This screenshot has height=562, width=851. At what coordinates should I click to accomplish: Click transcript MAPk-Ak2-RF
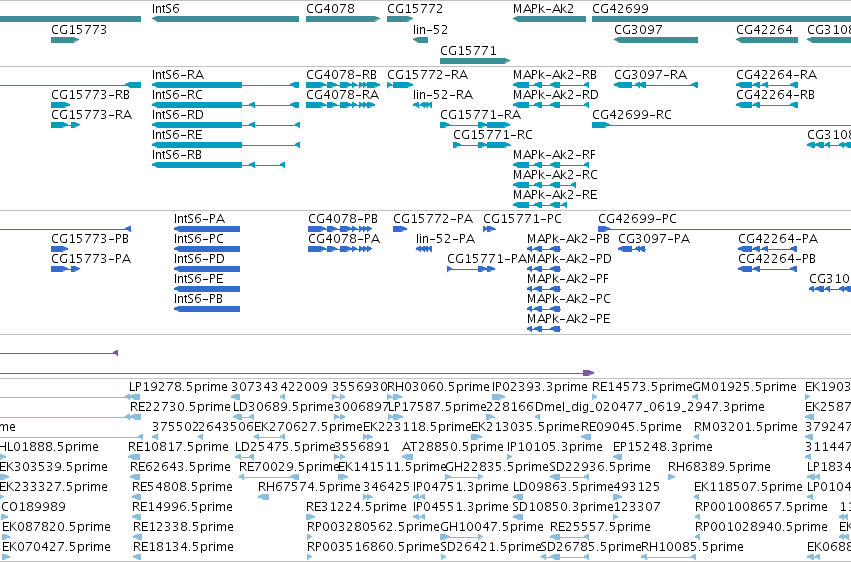(x=549, y=165)
